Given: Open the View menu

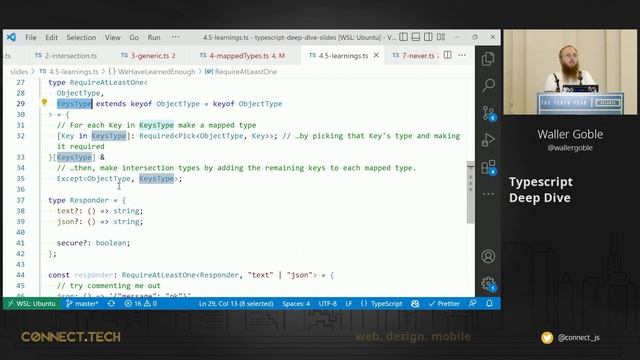Looking at the screenshot, I should (113, 38).
